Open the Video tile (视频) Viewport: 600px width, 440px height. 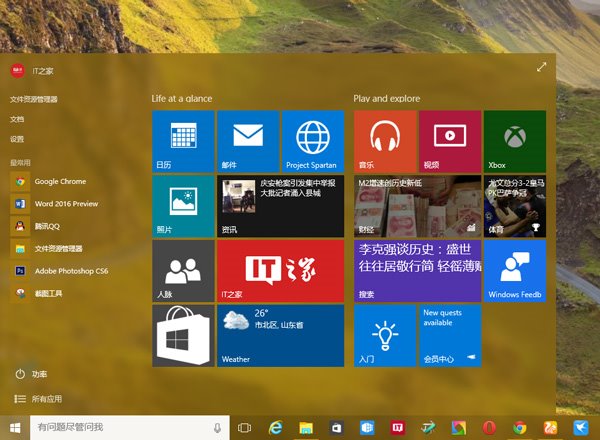(x=450, y=141)
